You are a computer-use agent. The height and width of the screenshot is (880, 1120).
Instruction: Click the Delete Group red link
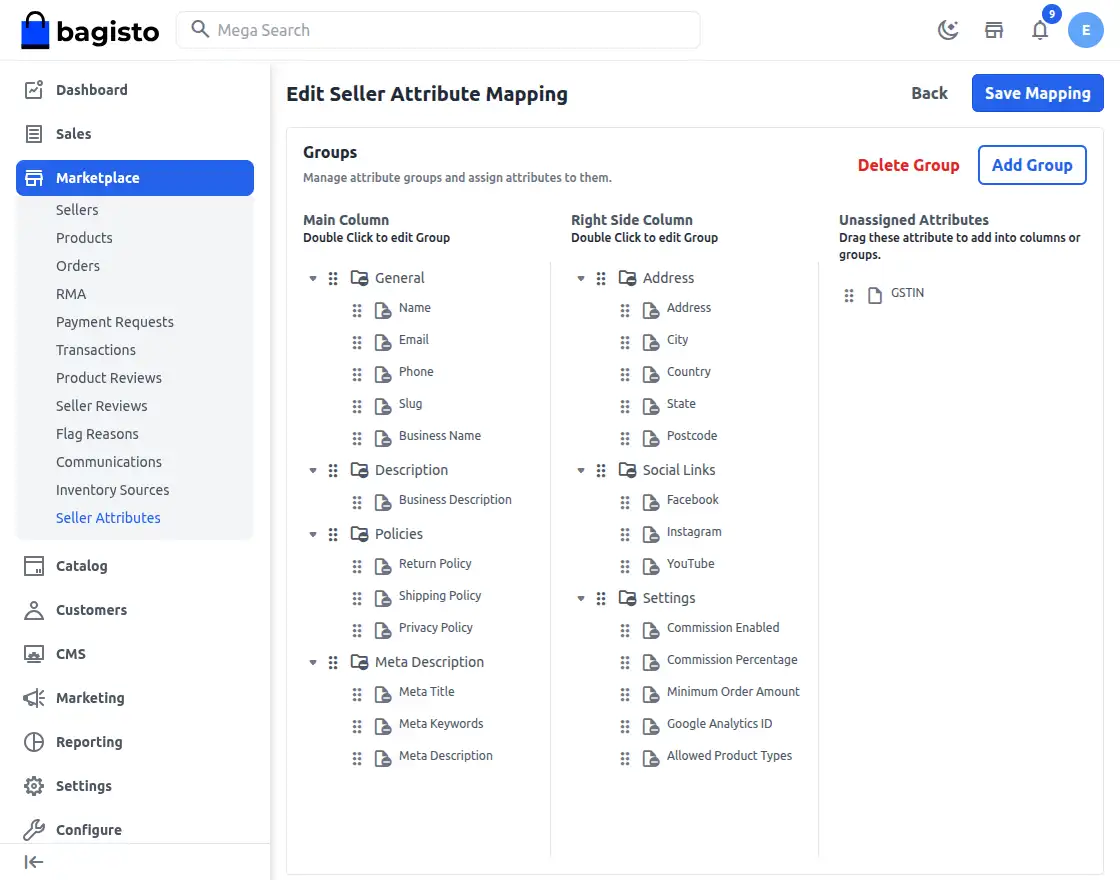pos(908,165)
